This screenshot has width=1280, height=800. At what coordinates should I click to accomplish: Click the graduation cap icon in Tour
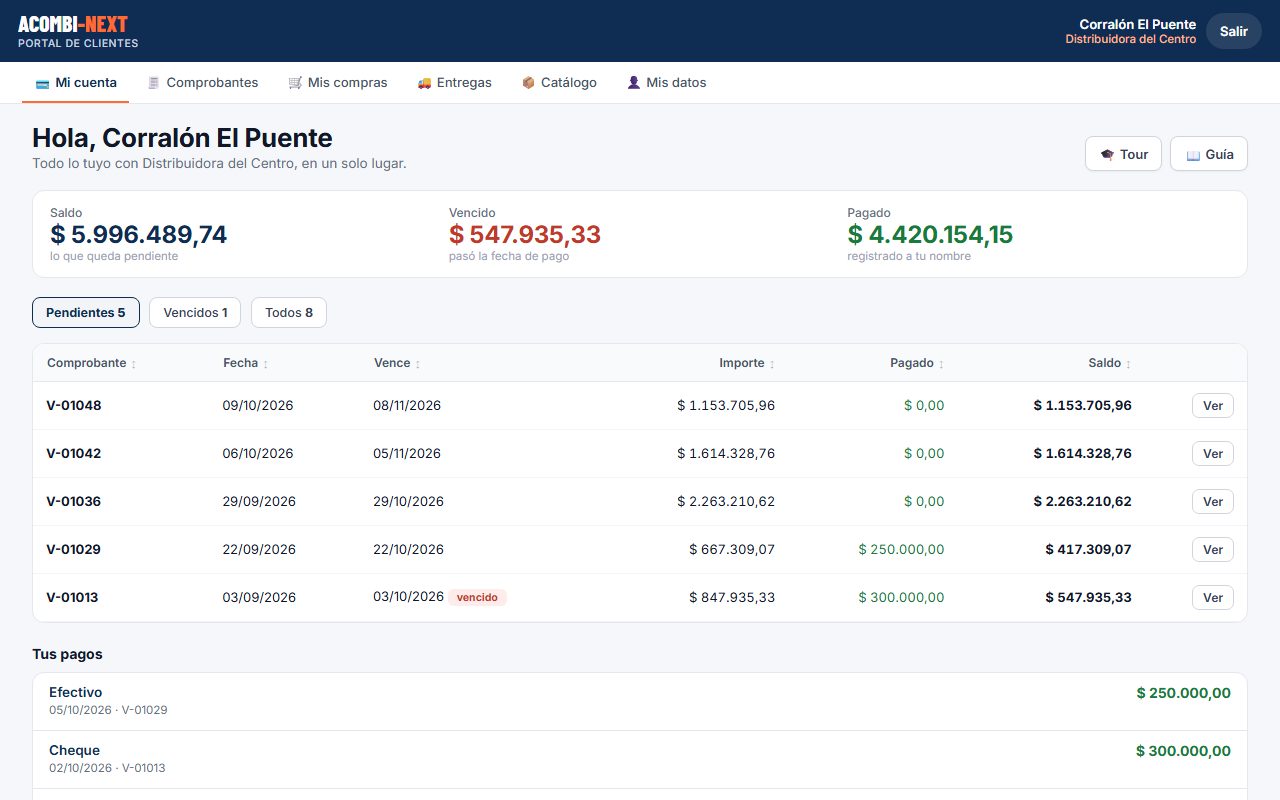[1107, 154]
